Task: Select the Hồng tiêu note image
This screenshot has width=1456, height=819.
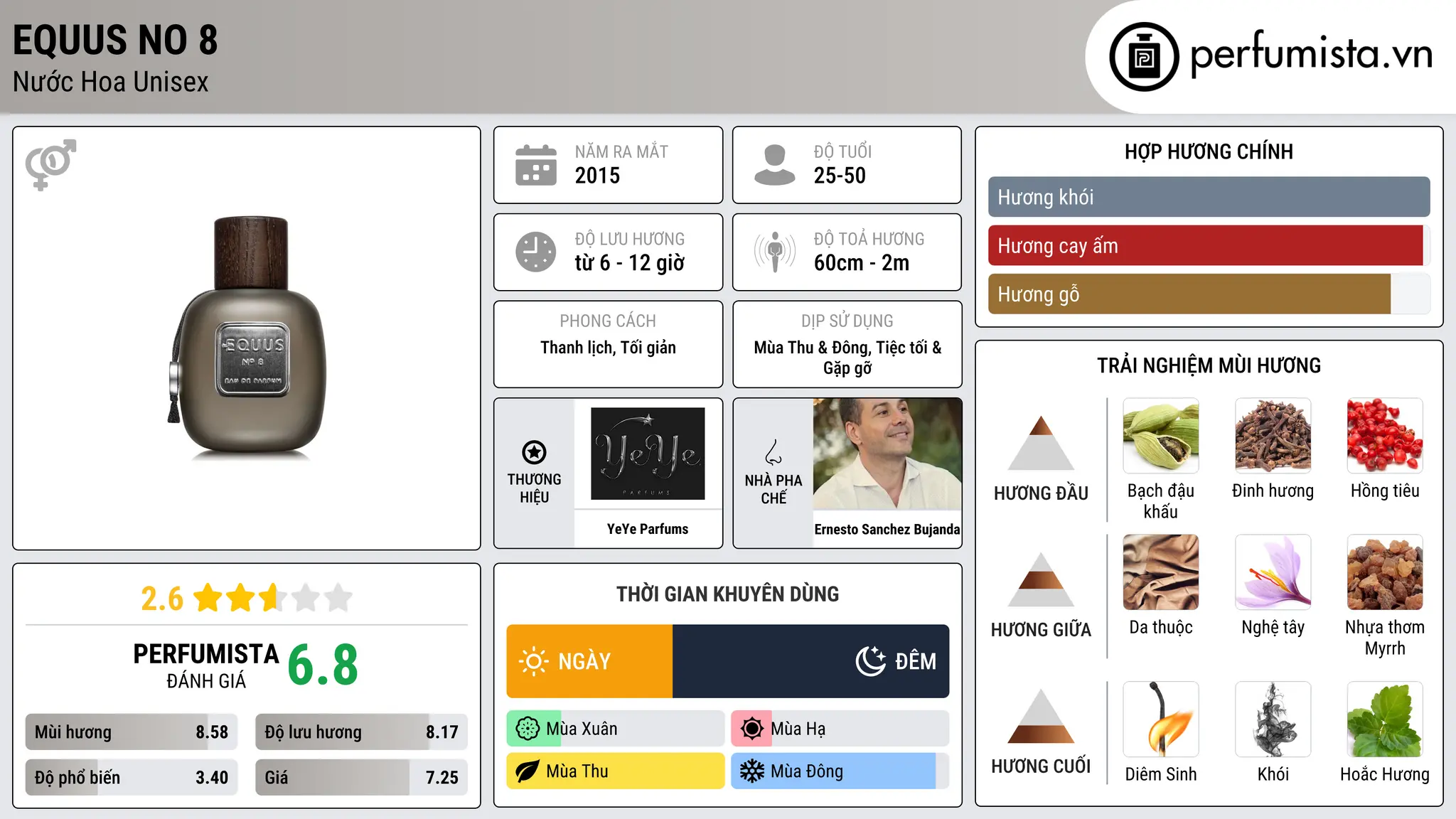Action: point(1385,436)
